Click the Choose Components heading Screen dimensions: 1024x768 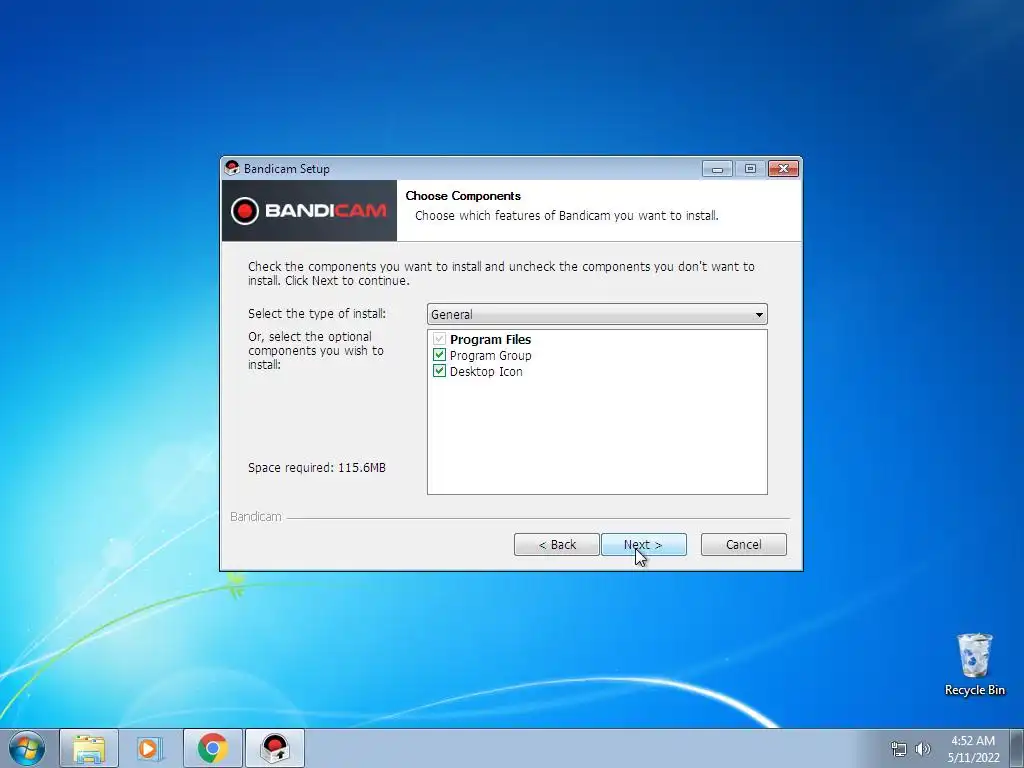click(x=463, y=196)
